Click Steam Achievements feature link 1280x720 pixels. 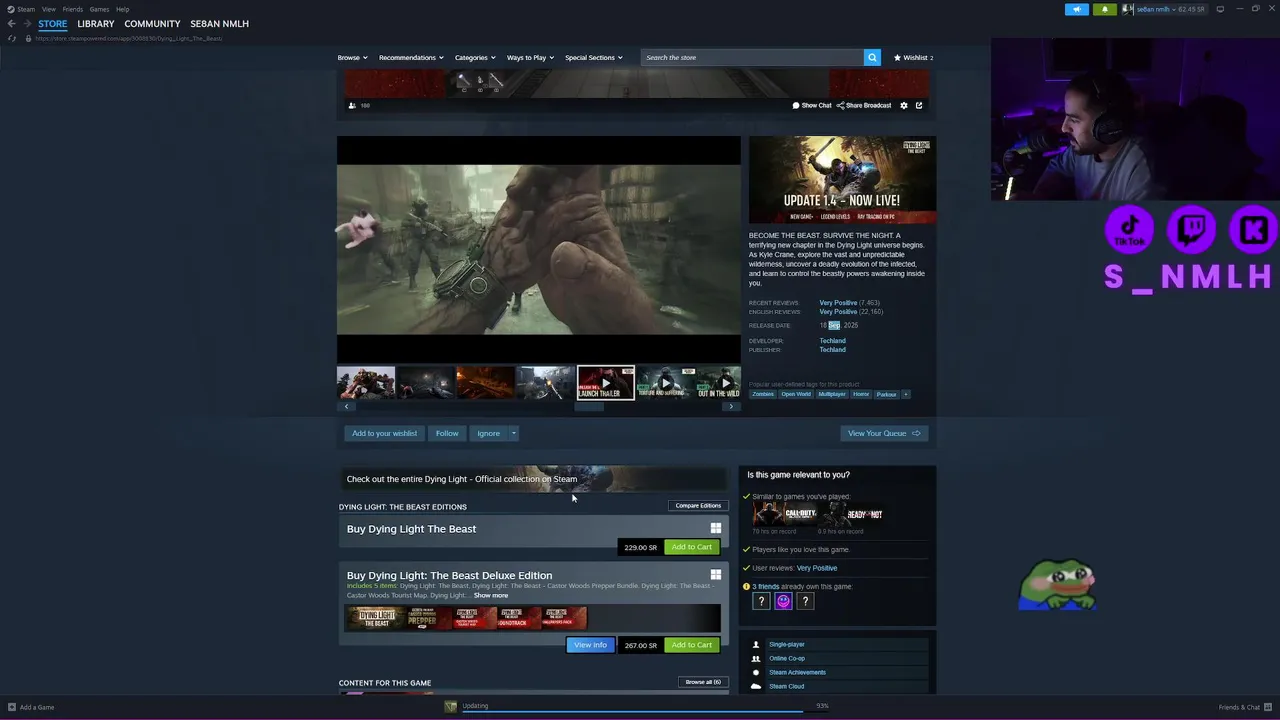click(x=797, y=673)
